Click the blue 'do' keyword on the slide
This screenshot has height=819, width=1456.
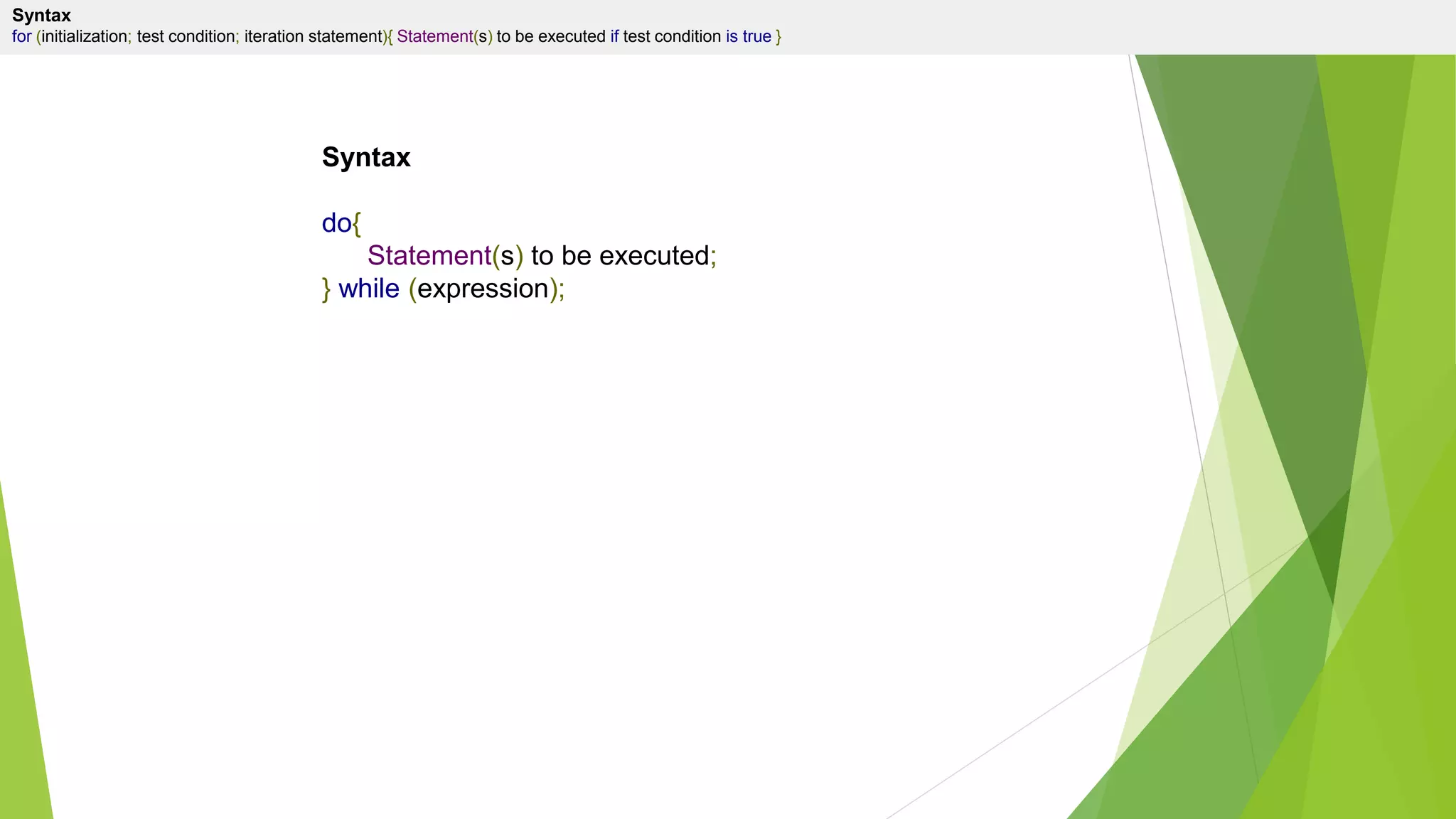336,223
